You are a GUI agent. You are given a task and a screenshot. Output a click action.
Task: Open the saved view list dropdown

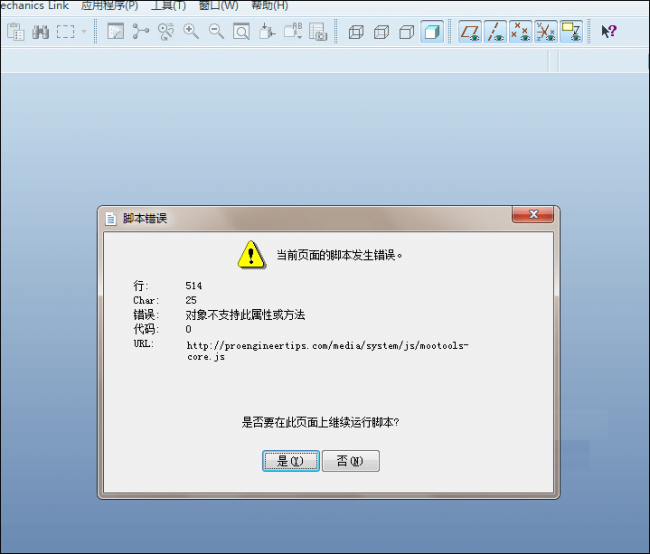click(x=293, y=32)
